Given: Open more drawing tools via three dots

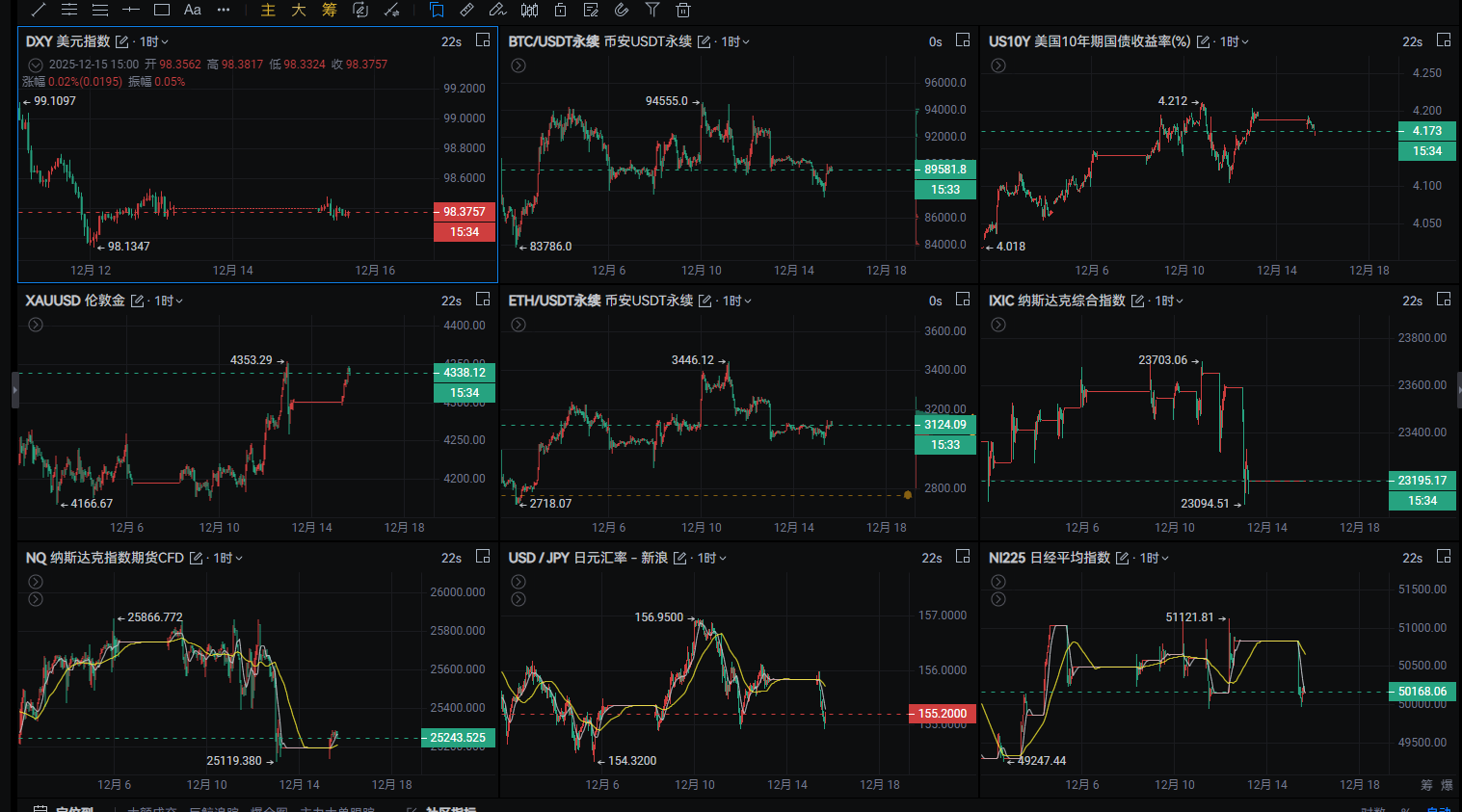Looking at the screenshot, I should (x=224, y=10).
